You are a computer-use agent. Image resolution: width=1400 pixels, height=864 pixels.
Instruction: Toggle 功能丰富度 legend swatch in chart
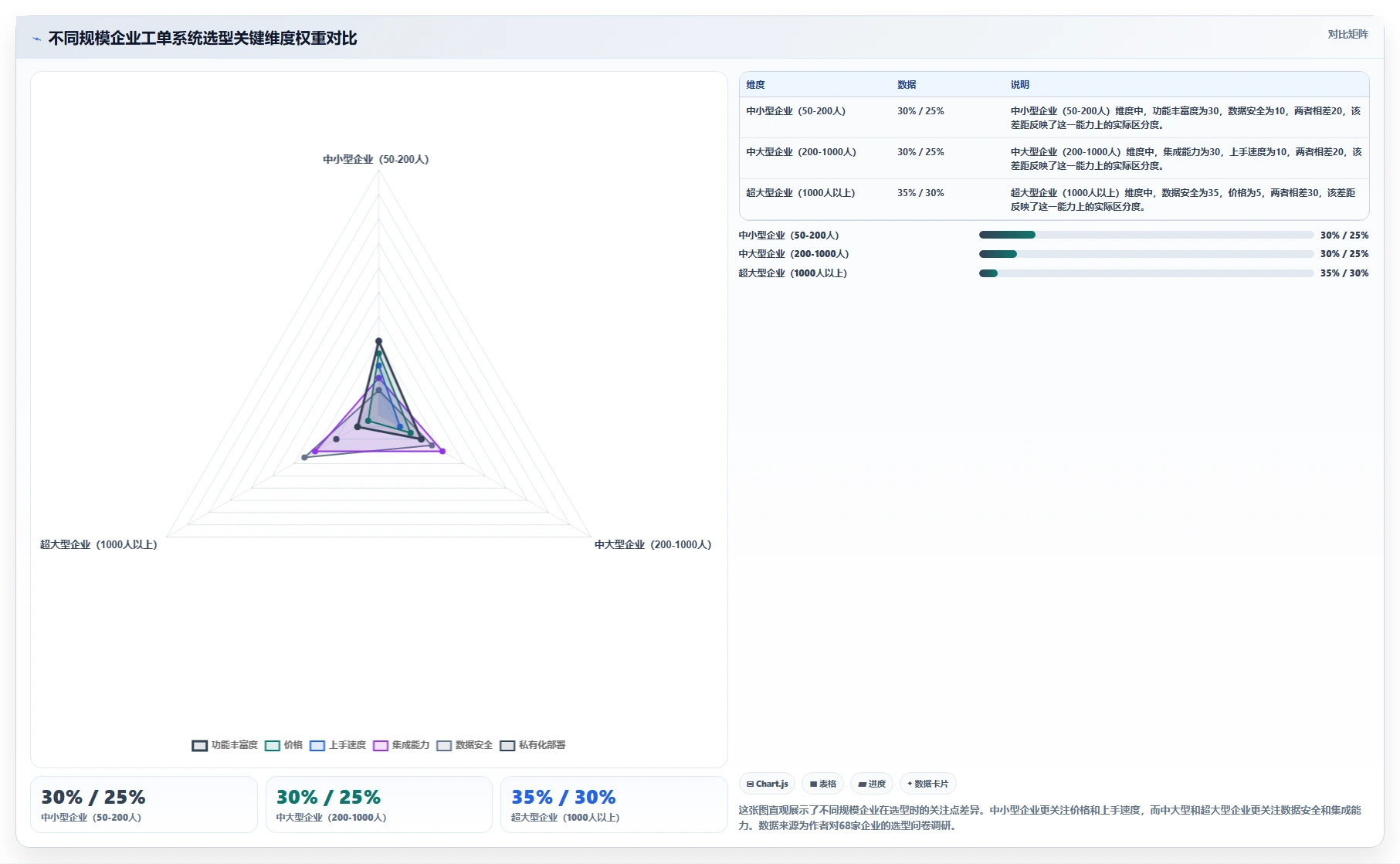pos(199,745)
